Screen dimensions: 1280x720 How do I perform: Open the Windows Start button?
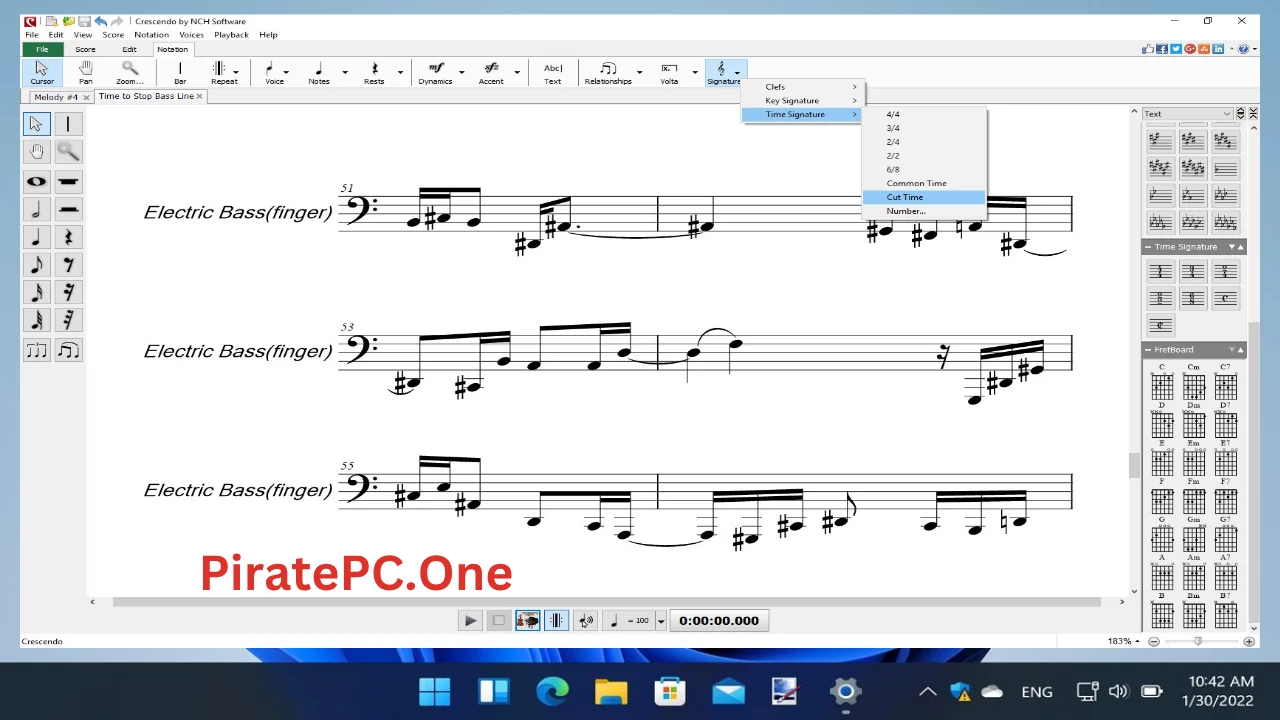point(435,691)
